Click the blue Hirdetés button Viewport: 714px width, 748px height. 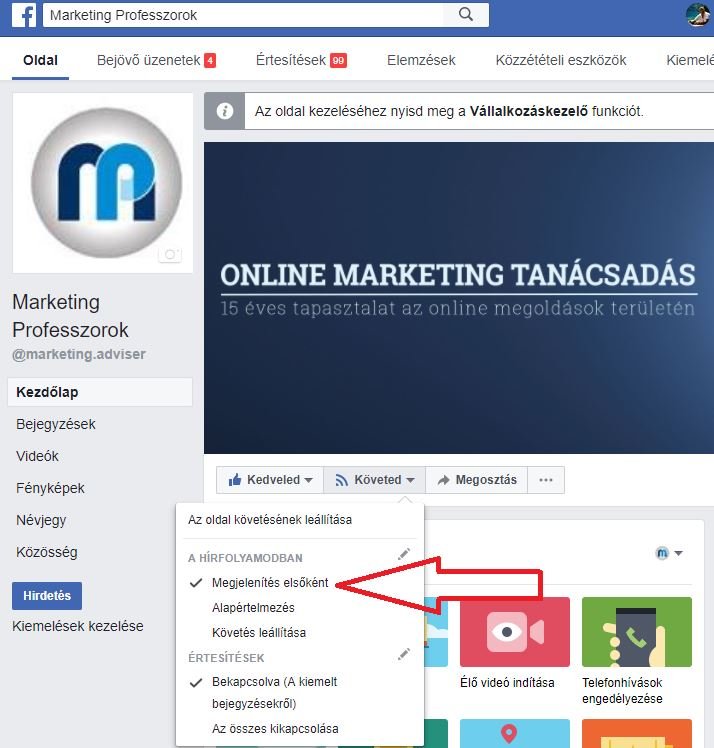pyautogui.click(x=47, y=596)
